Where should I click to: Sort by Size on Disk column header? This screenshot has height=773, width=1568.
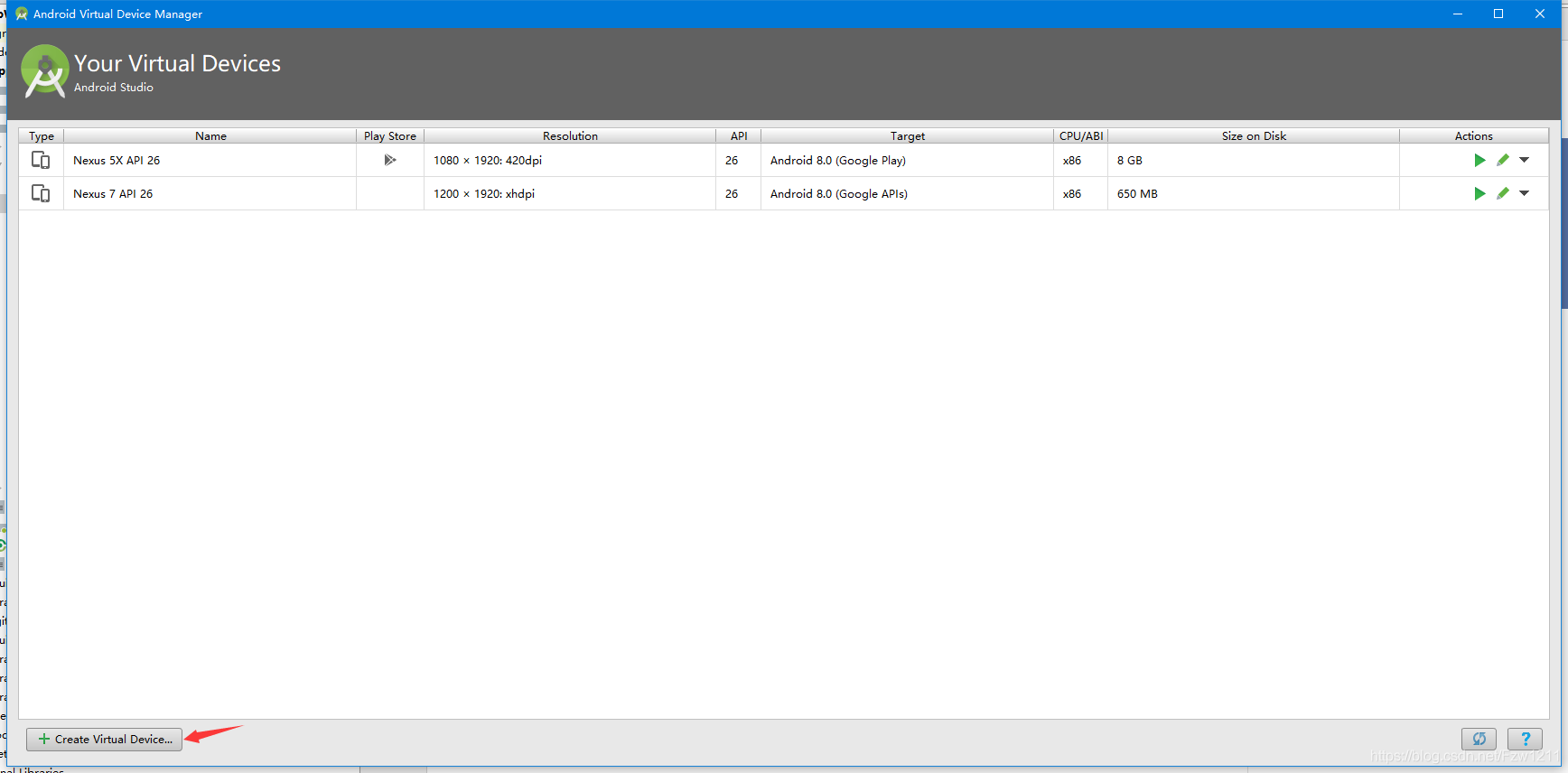(1254, 136)
